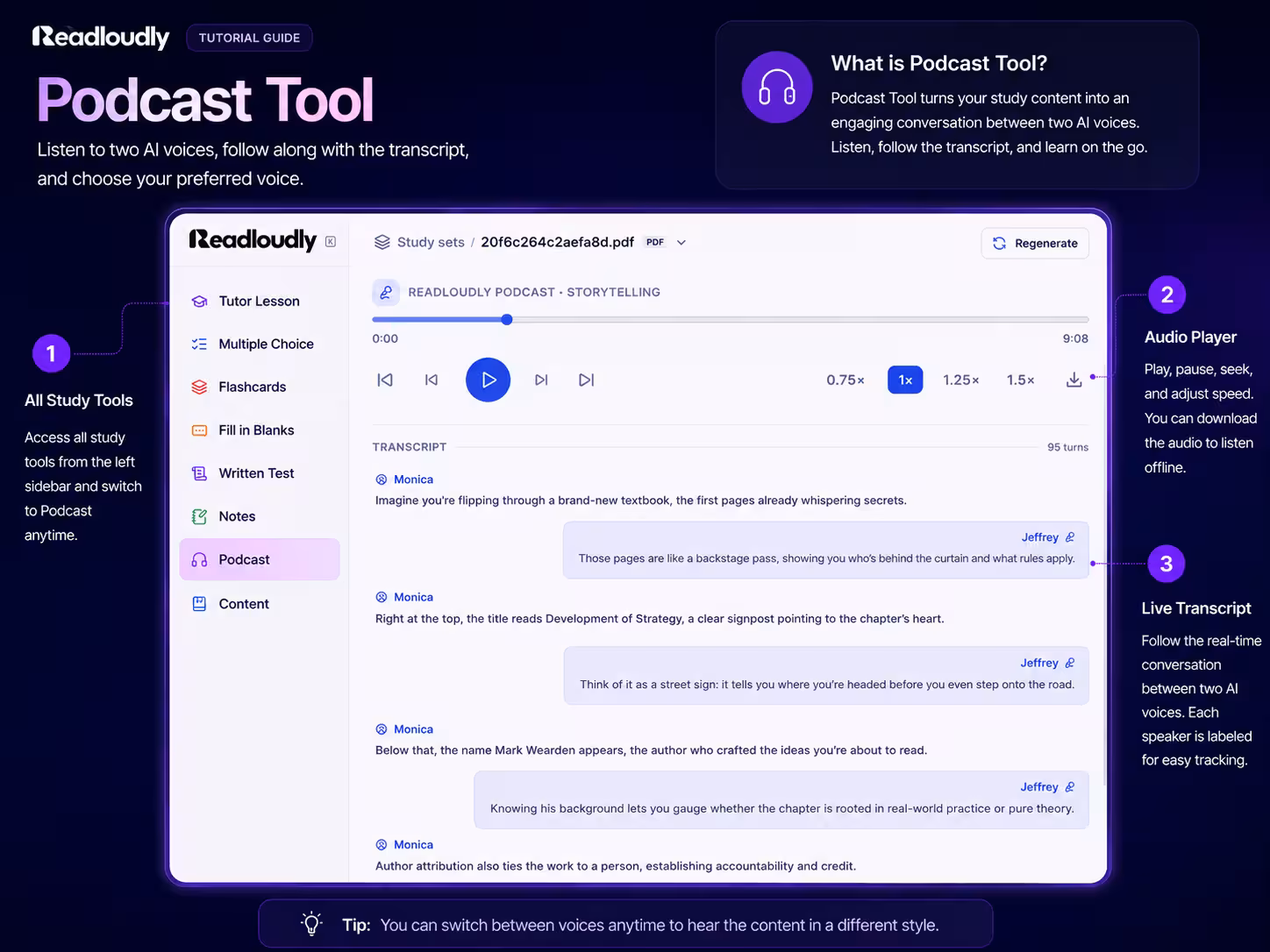The image size is (1270, 952).
Task: Go to the previous turn
Action: (432, 380)
